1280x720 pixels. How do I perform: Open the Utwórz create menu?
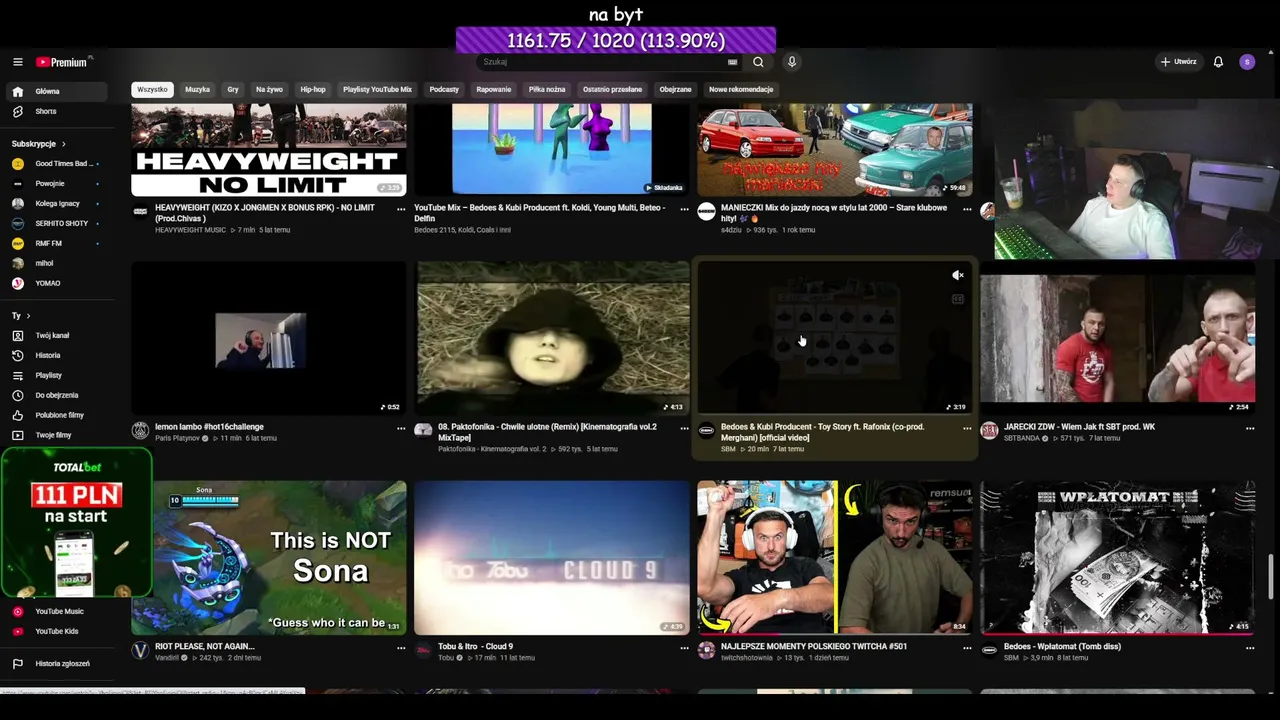point(1178,62)
